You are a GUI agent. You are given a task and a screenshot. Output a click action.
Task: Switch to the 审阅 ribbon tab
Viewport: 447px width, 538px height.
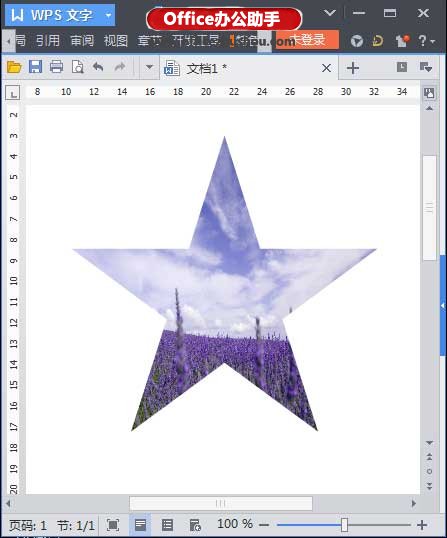click(82, 40)
